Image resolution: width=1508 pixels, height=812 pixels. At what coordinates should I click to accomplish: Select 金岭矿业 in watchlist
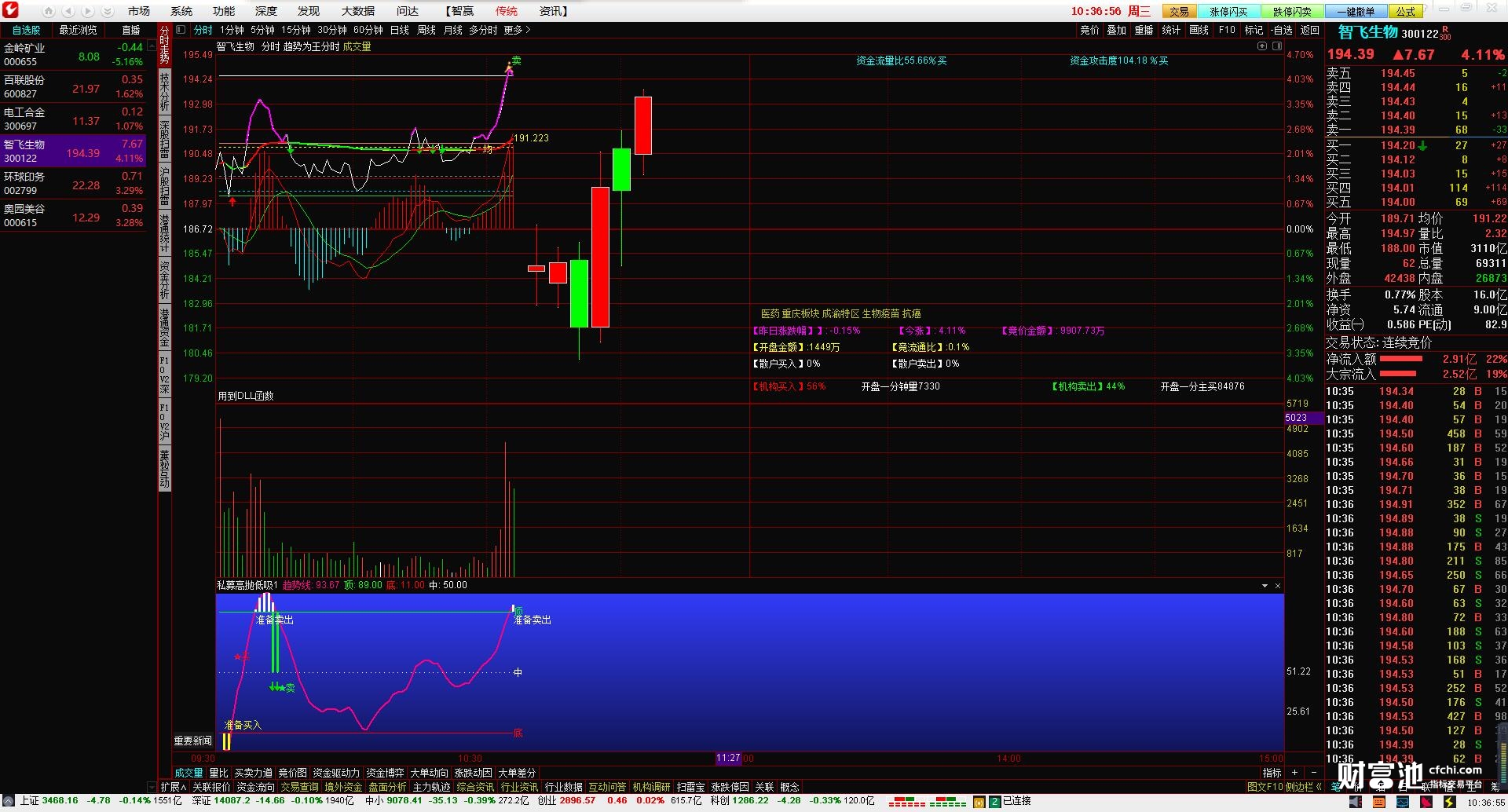tap(73, 54)
